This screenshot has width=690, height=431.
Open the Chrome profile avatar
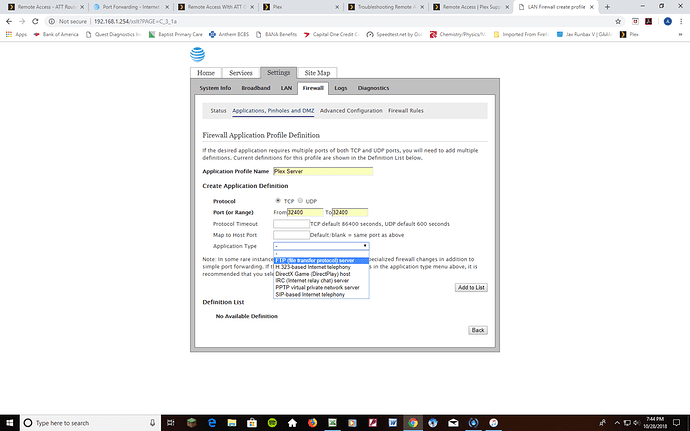(668, 21)
